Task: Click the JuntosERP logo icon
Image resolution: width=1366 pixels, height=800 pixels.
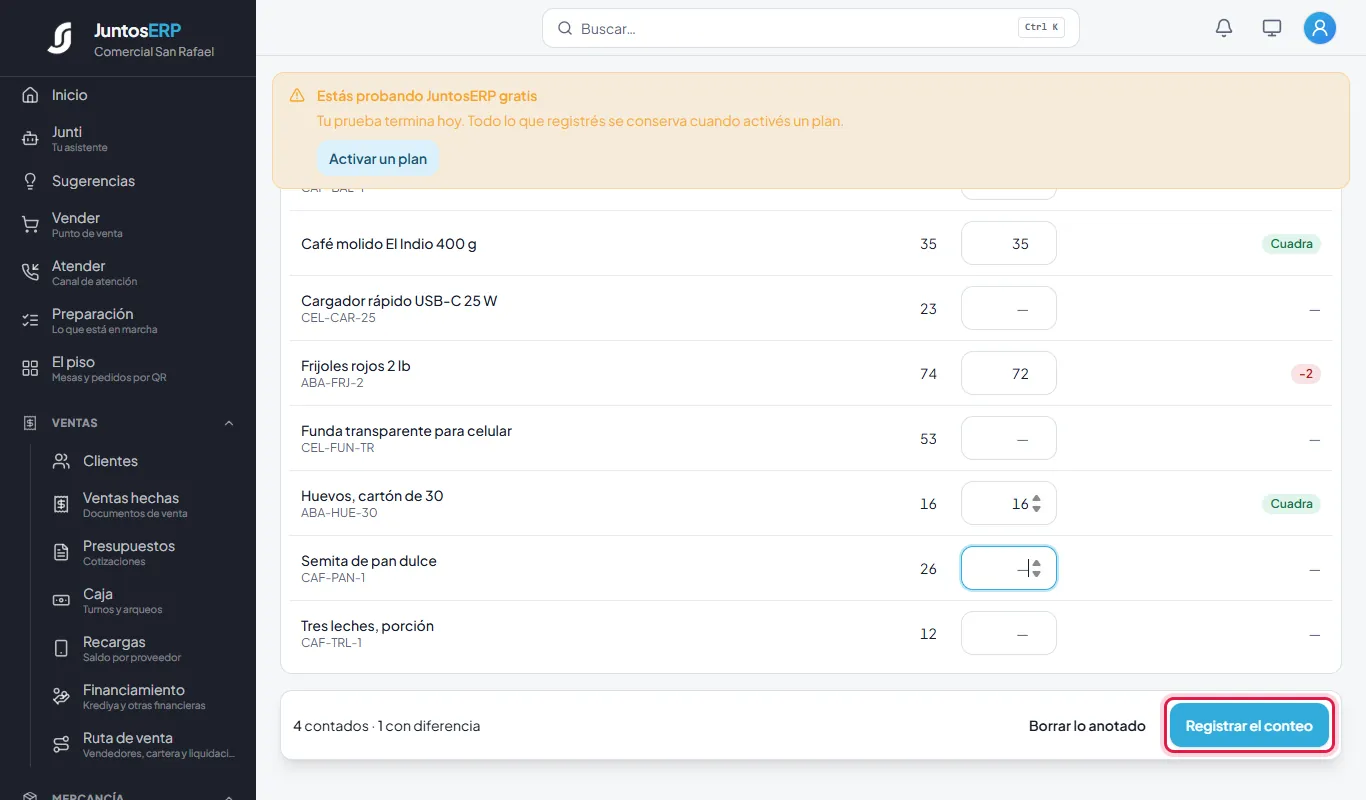Action: pyautogui.click(x=60, y=38)
